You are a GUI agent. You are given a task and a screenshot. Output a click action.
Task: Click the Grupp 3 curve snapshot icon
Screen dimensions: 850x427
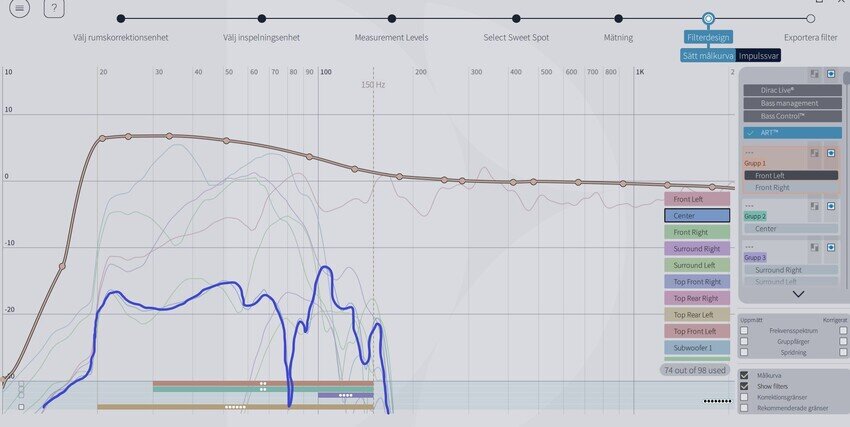[814, 248]
